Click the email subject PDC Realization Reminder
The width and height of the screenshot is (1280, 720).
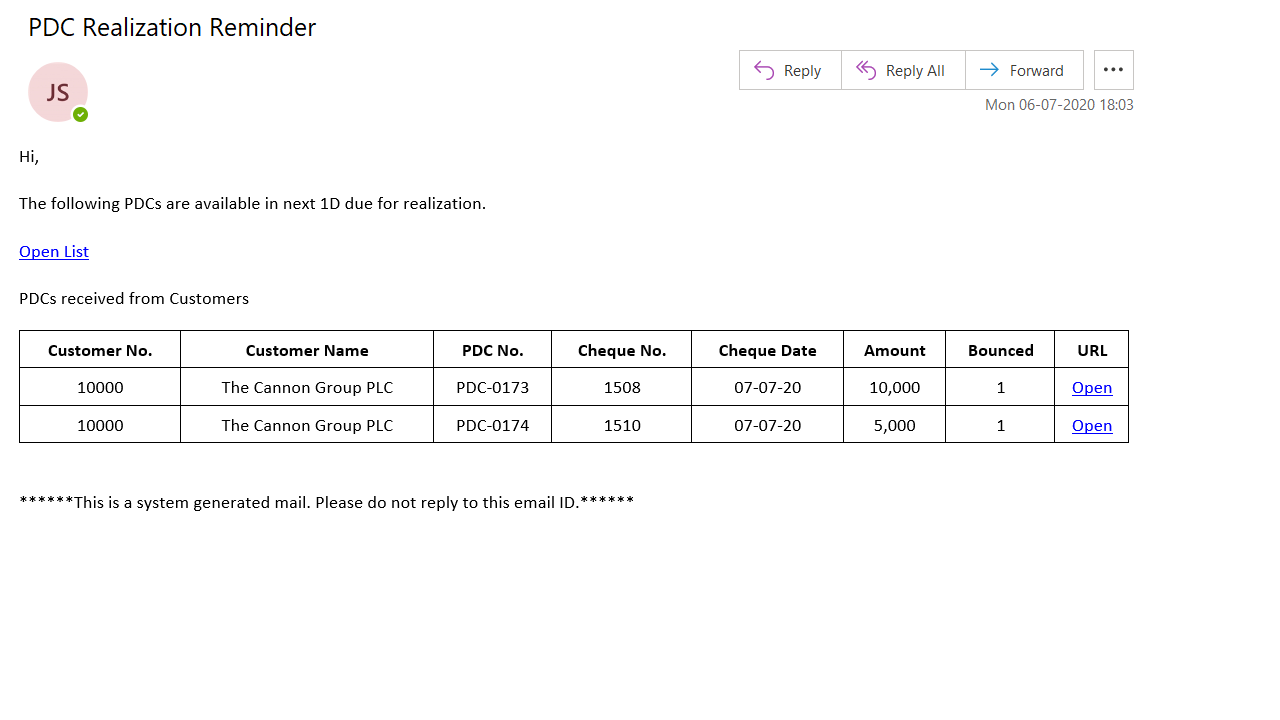tap(172, 28)
